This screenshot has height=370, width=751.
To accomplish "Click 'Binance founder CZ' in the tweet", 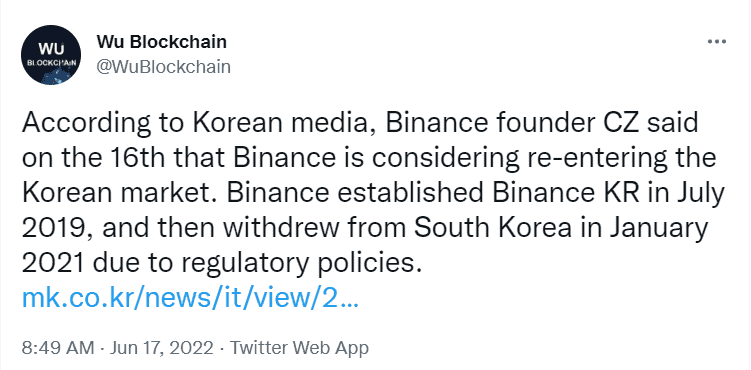I will [x=511, y=124].
